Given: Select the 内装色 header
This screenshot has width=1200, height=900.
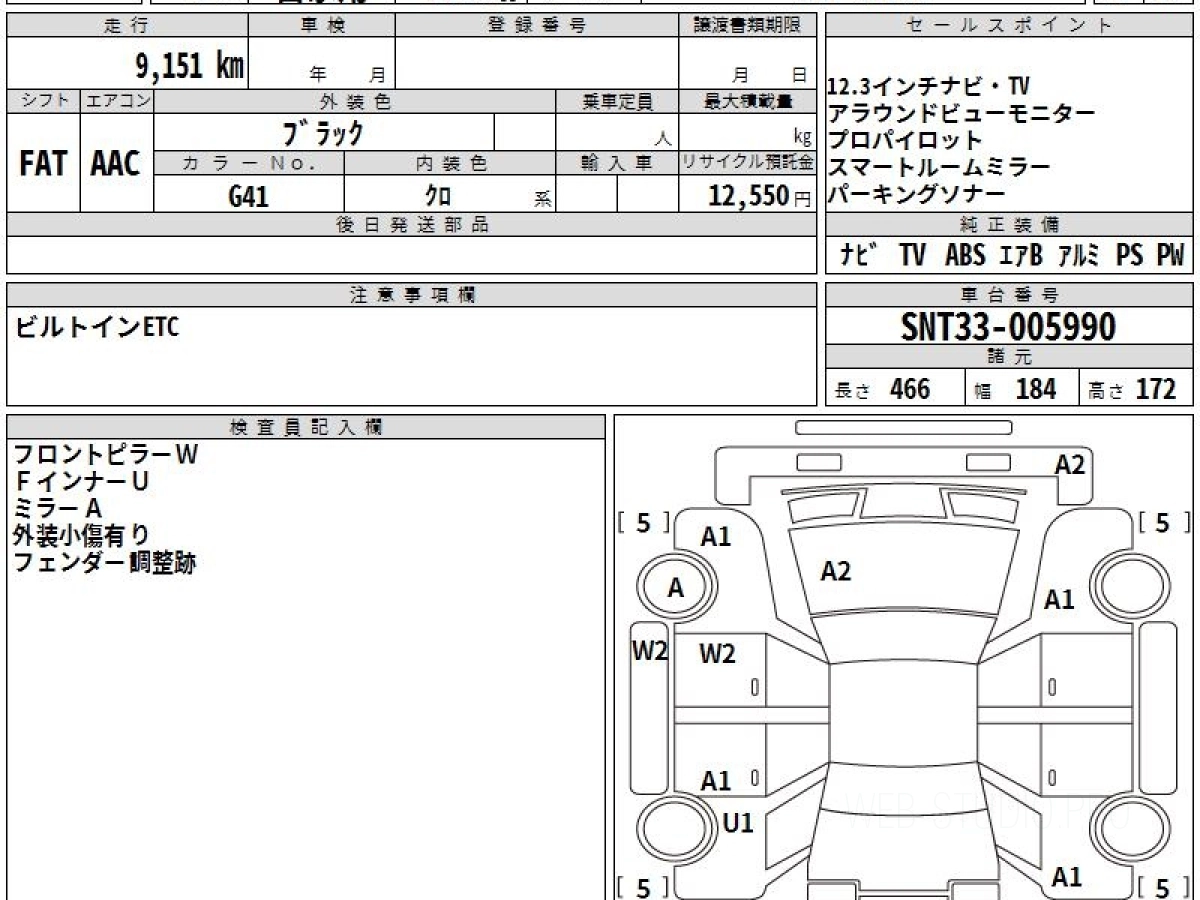Looking at the screenshot, I should coord(451,164).
